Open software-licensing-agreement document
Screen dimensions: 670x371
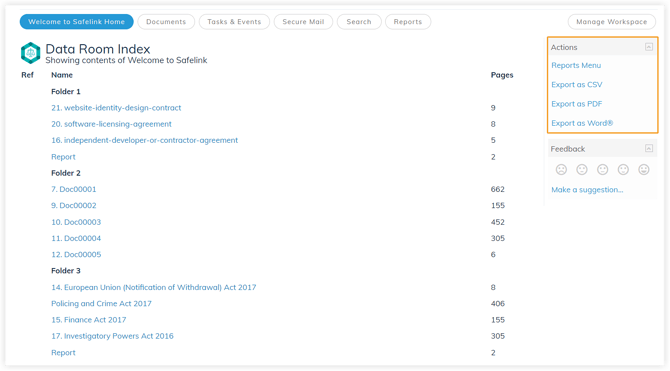click(x=112, y=124)
